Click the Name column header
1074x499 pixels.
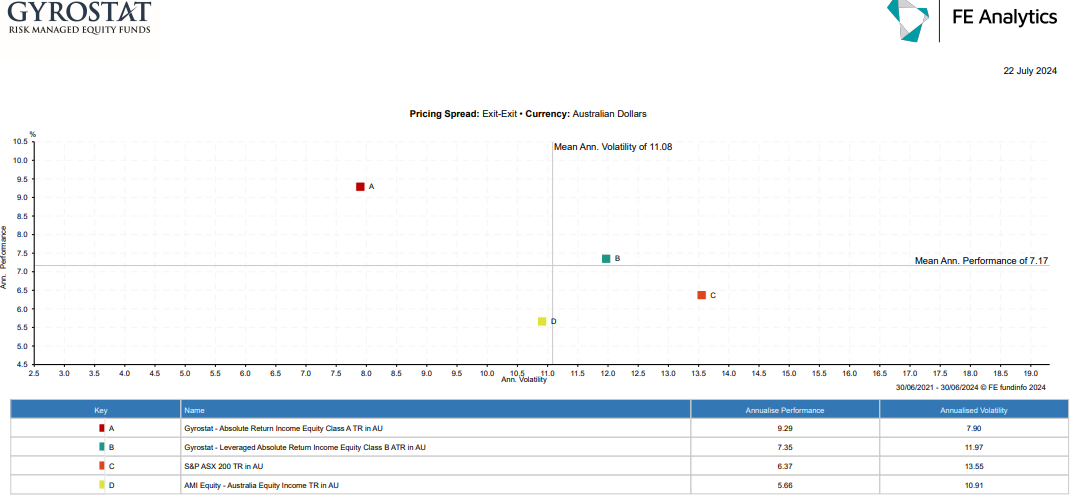(x=436, y=409)
